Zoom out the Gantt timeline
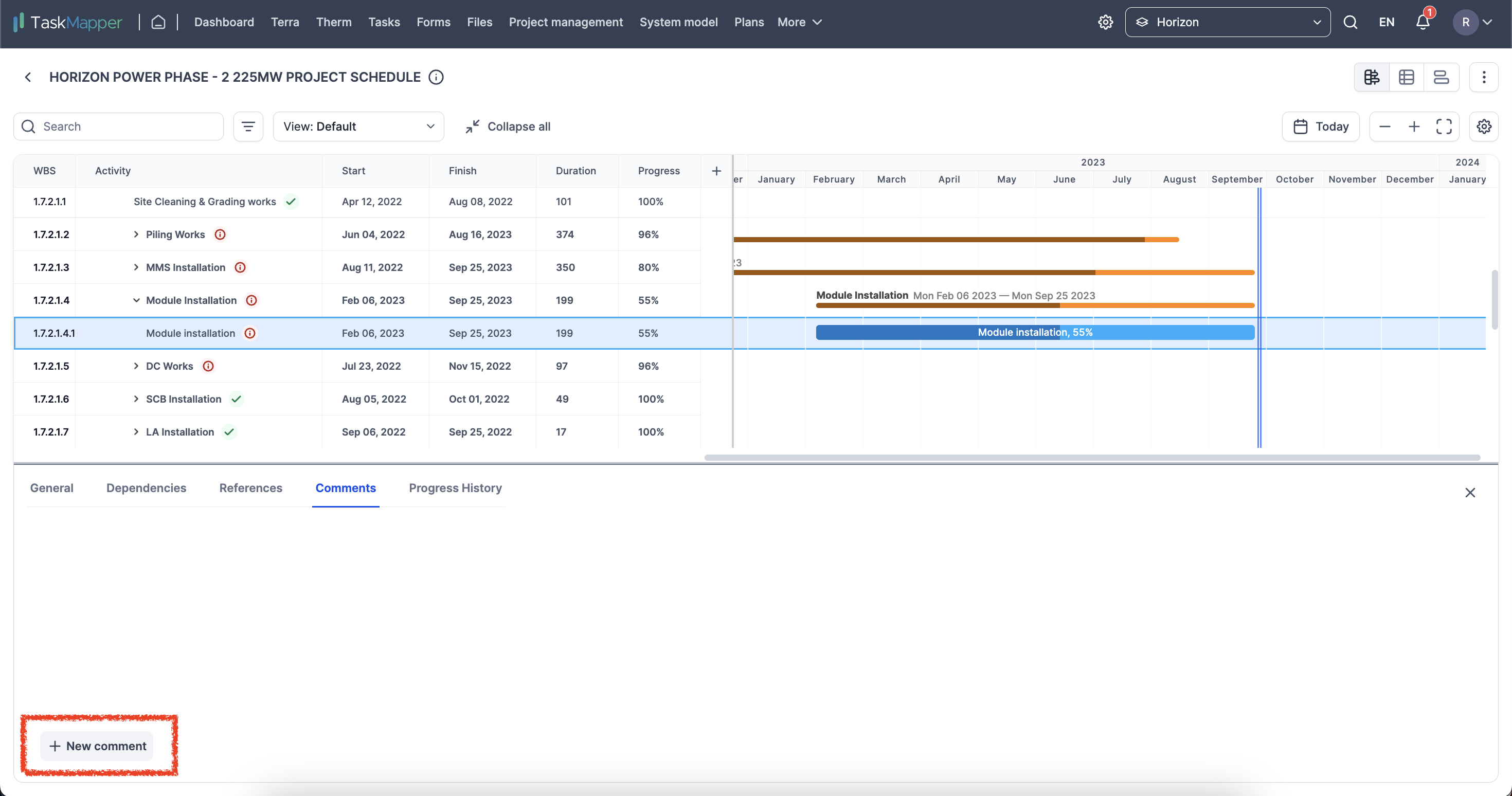Screen dimensions: 1512x796 (x=1384, y=127)
